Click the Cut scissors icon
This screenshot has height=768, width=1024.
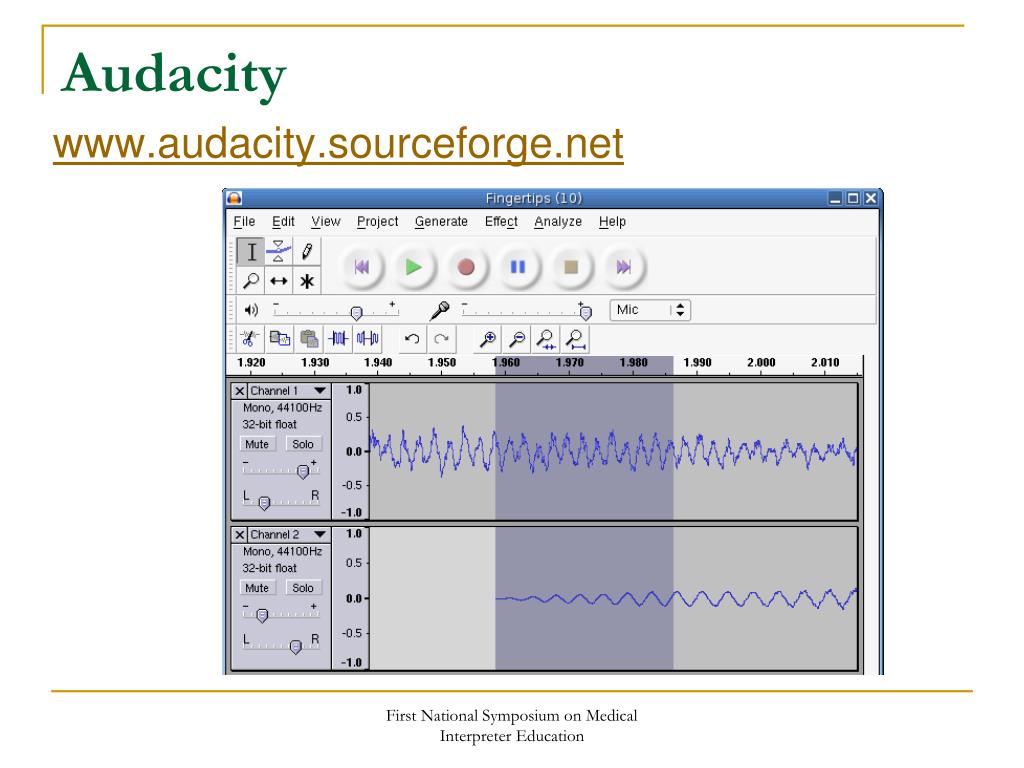(x=249, y=338)
